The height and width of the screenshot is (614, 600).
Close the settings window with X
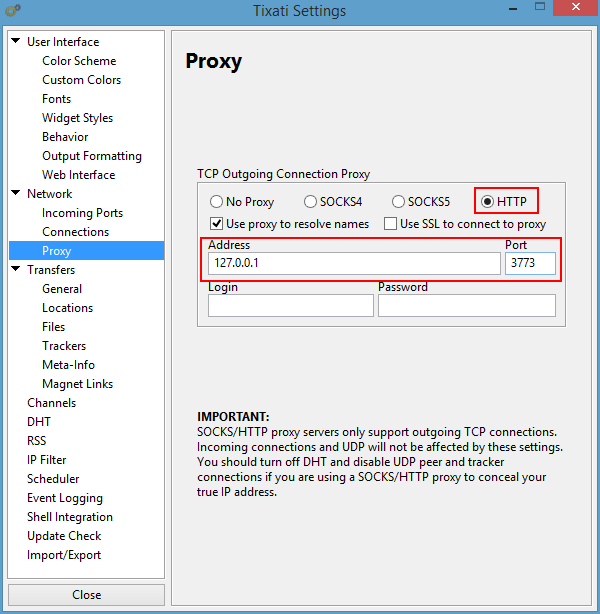point(576,7)
